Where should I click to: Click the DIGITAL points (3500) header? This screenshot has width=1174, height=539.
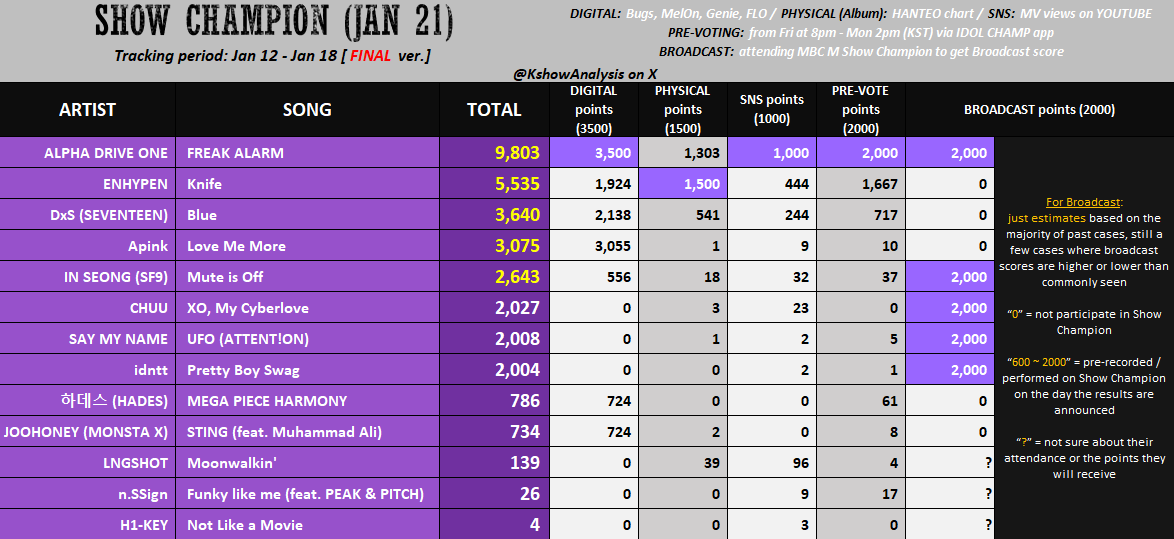tap(594, 109)
